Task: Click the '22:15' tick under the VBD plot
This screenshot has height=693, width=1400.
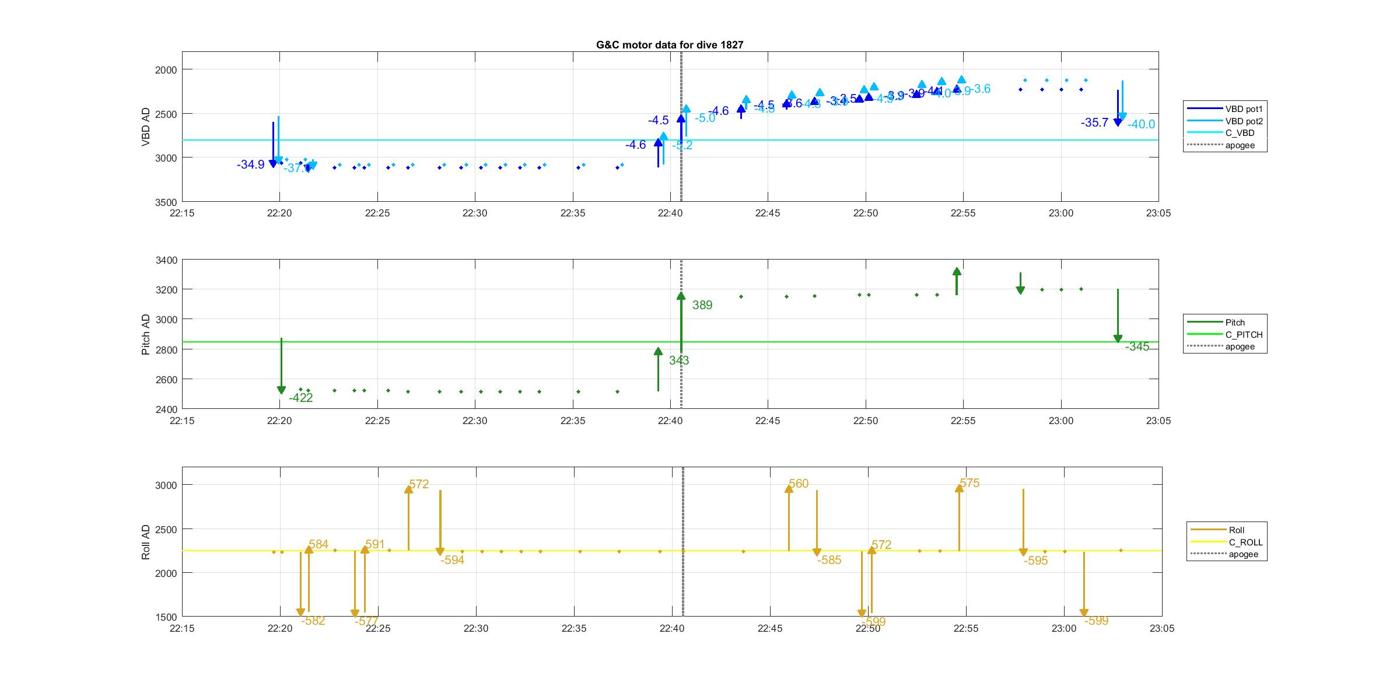Action: point(182,213)
